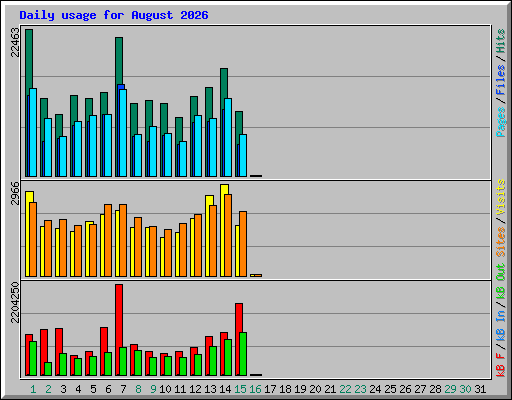512x400 pixels.
Task: Select the "Visits" legend label
Action: [x=501, y=197]
